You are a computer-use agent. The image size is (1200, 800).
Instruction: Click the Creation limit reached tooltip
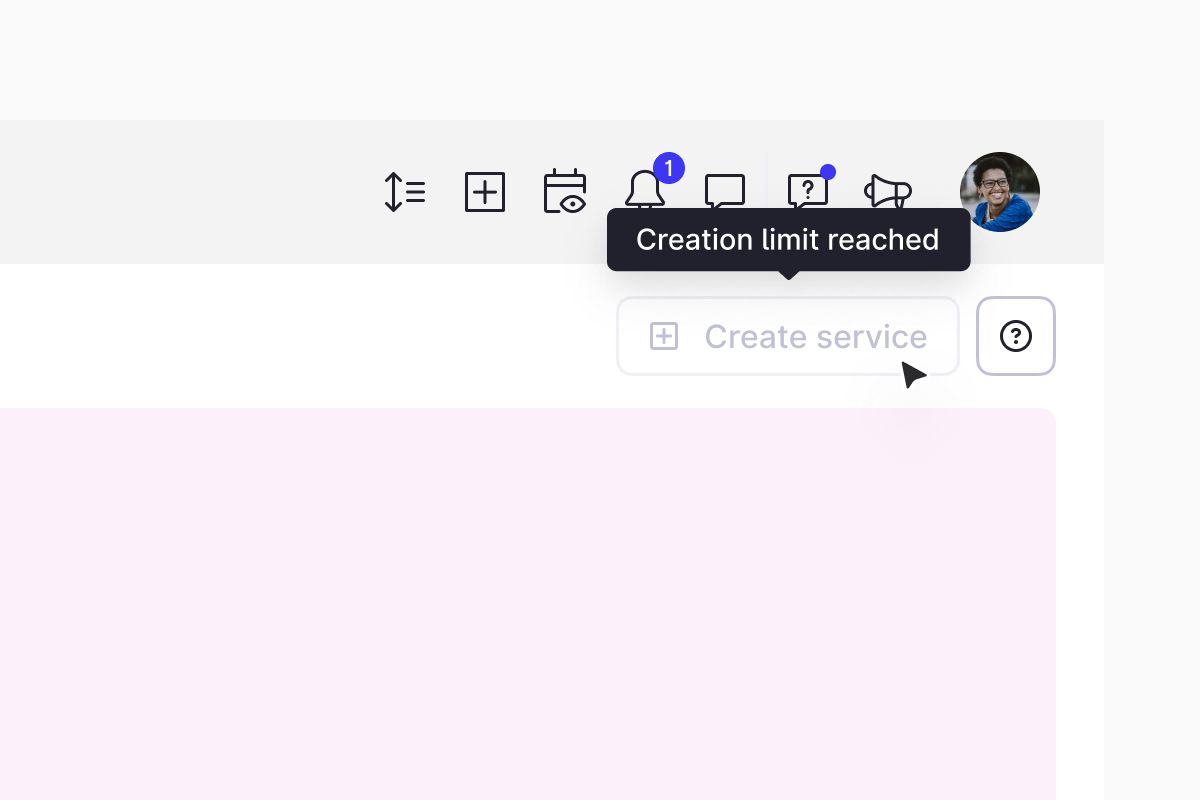[788, 240]
